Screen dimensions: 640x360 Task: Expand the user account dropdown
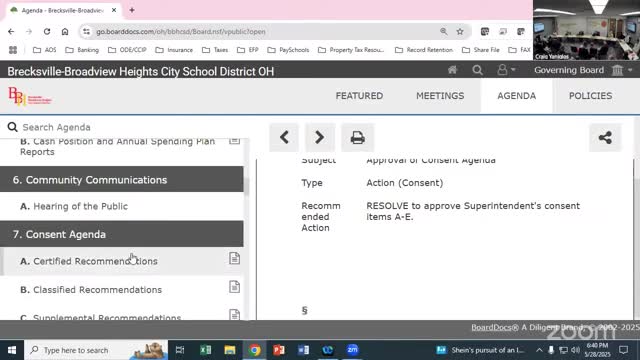[506, 70]
